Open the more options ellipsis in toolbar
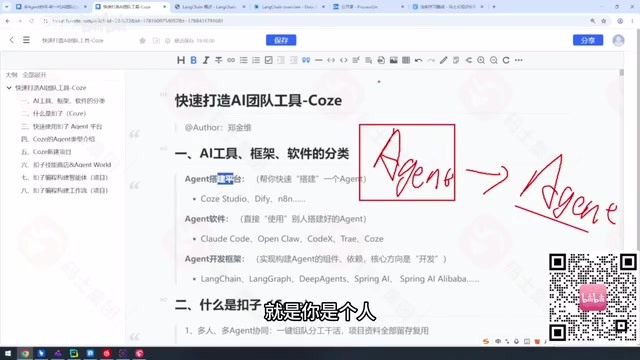The width and height of the screenshot is (640, 360). 518,60
